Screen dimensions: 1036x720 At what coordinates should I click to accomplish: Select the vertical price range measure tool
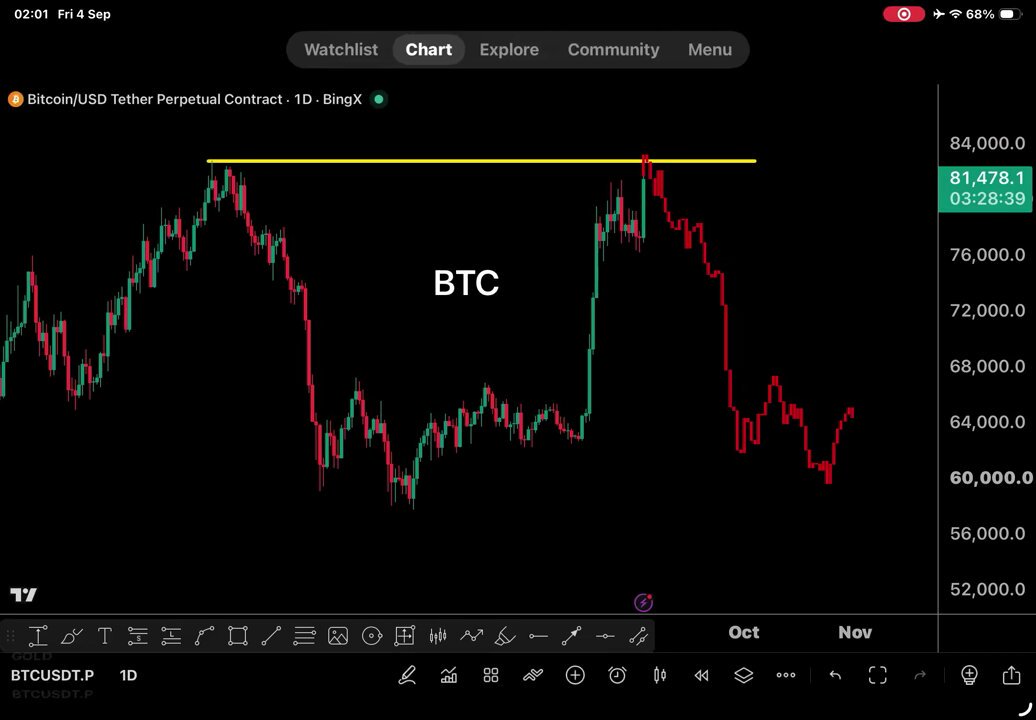[38, 636]
